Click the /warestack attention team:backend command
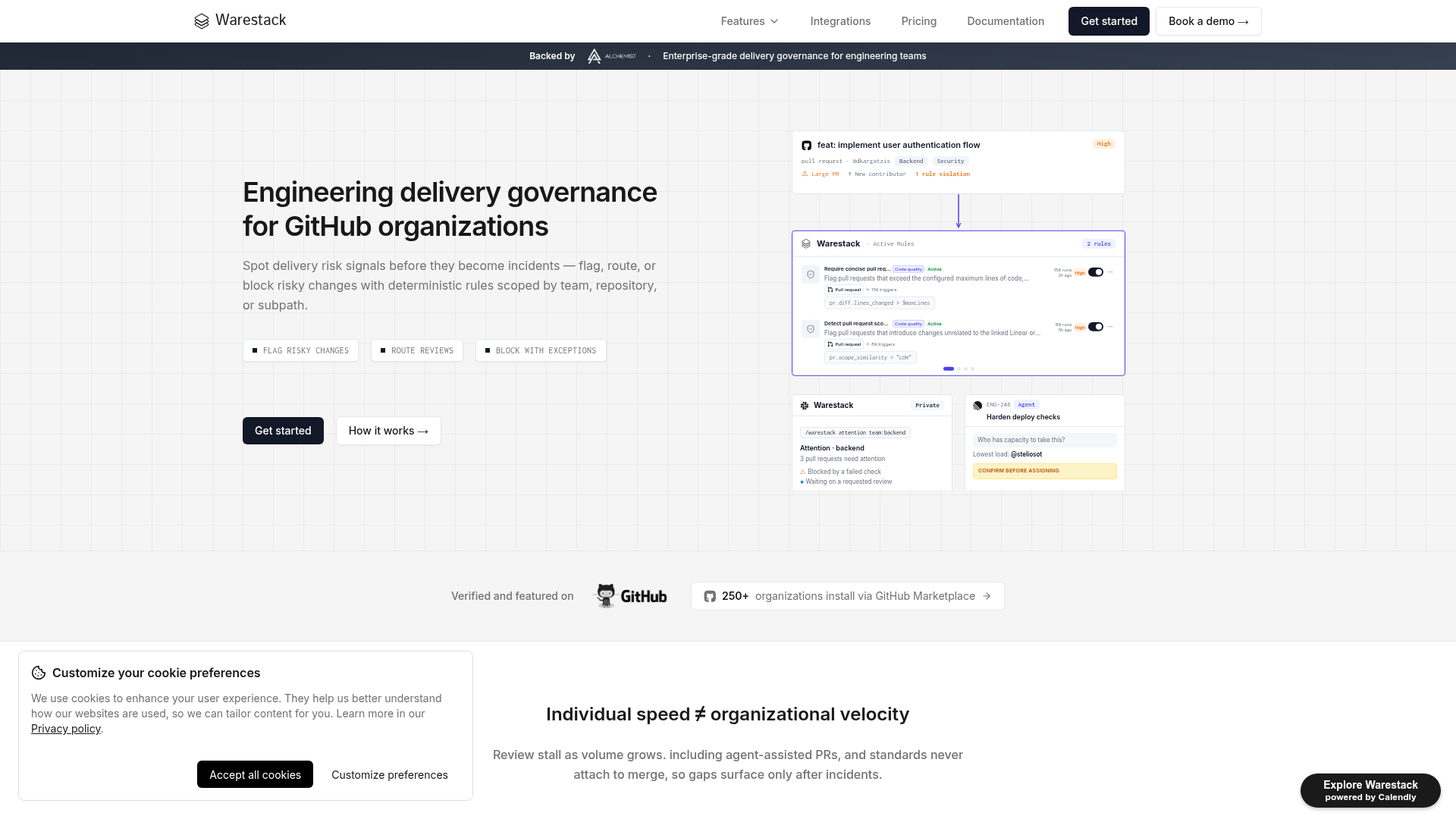The width and height of the screenshot is (1456, 819). point(855,432)
